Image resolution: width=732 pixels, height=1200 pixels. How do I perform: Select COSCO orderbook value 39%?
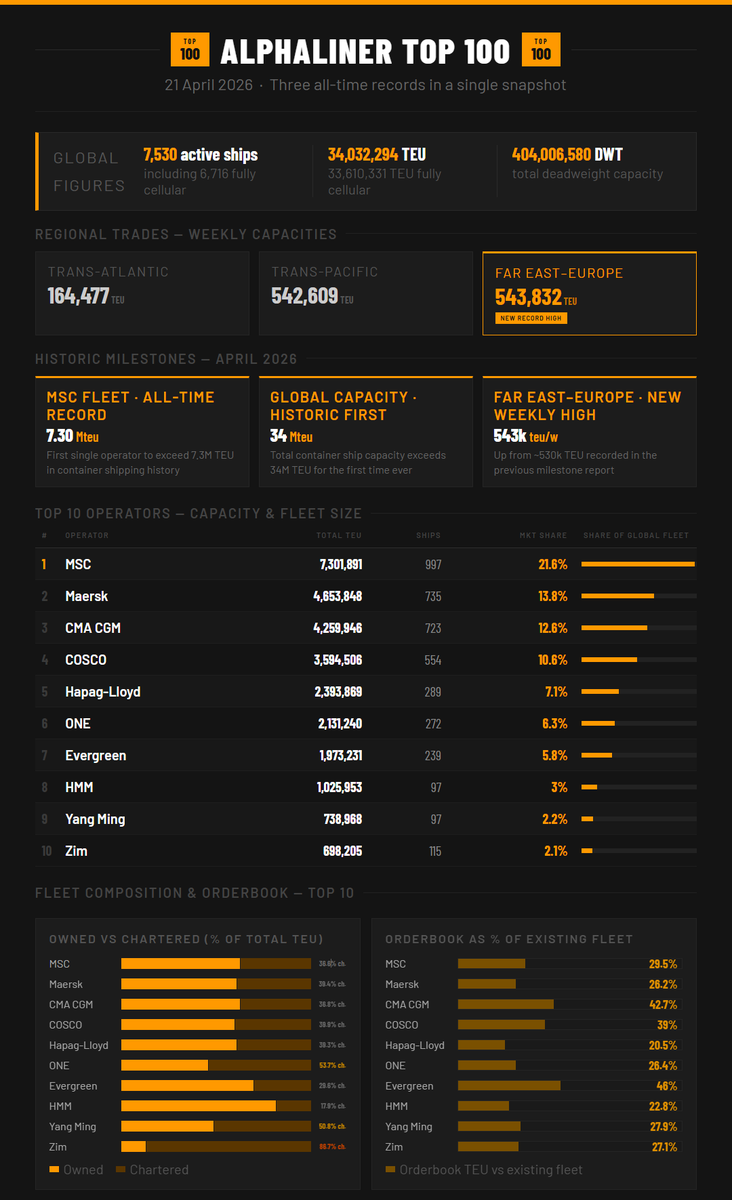pos(667,1026)
